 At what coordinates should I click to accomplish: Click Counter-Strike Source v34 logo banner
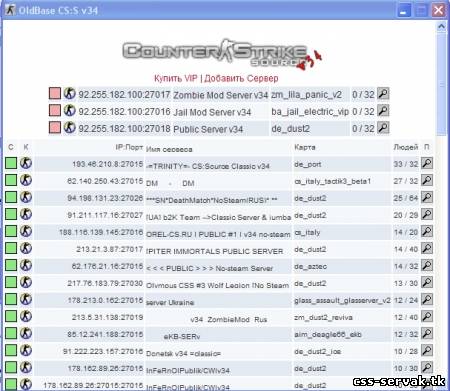click(222, 53)
